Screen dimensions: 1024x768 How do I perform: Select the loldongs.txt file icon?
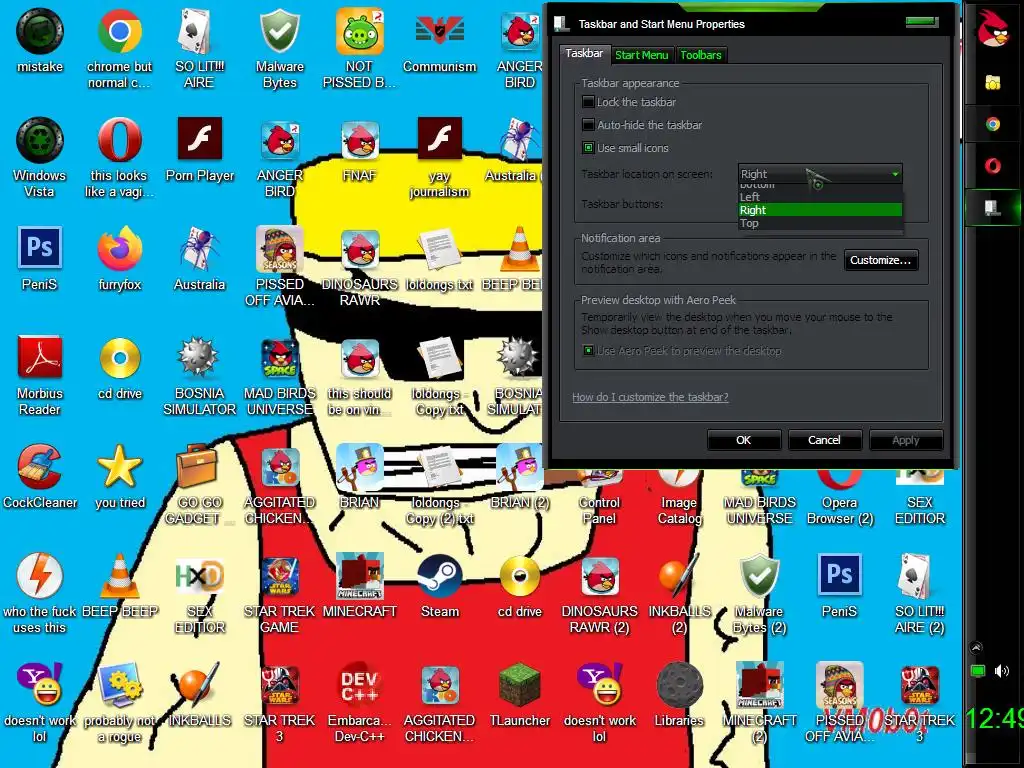(x=440, y=249)
